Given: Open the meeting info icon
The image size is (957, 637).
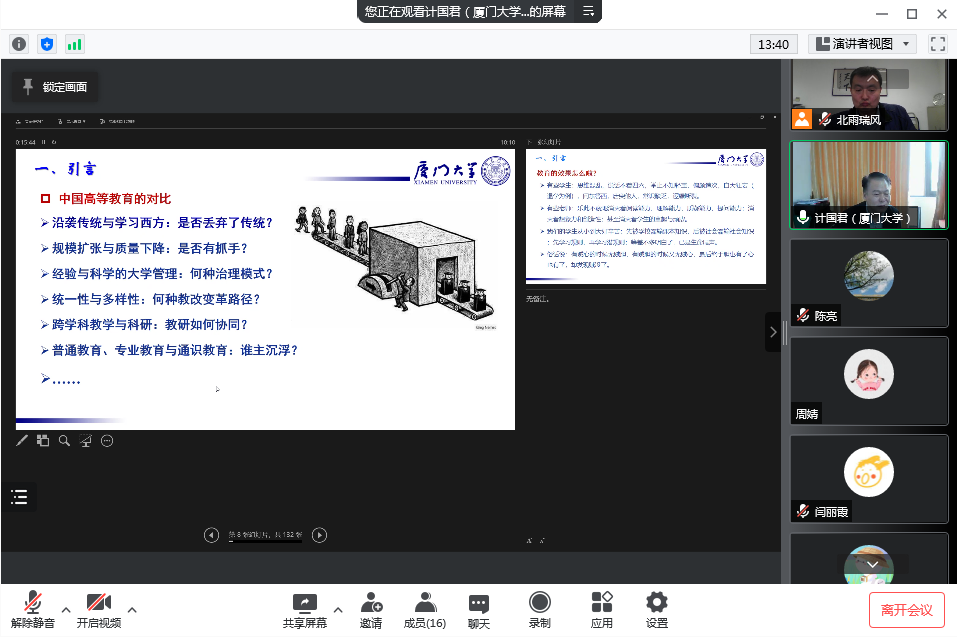Looking at the screenshot, I should tap(19, 44).
